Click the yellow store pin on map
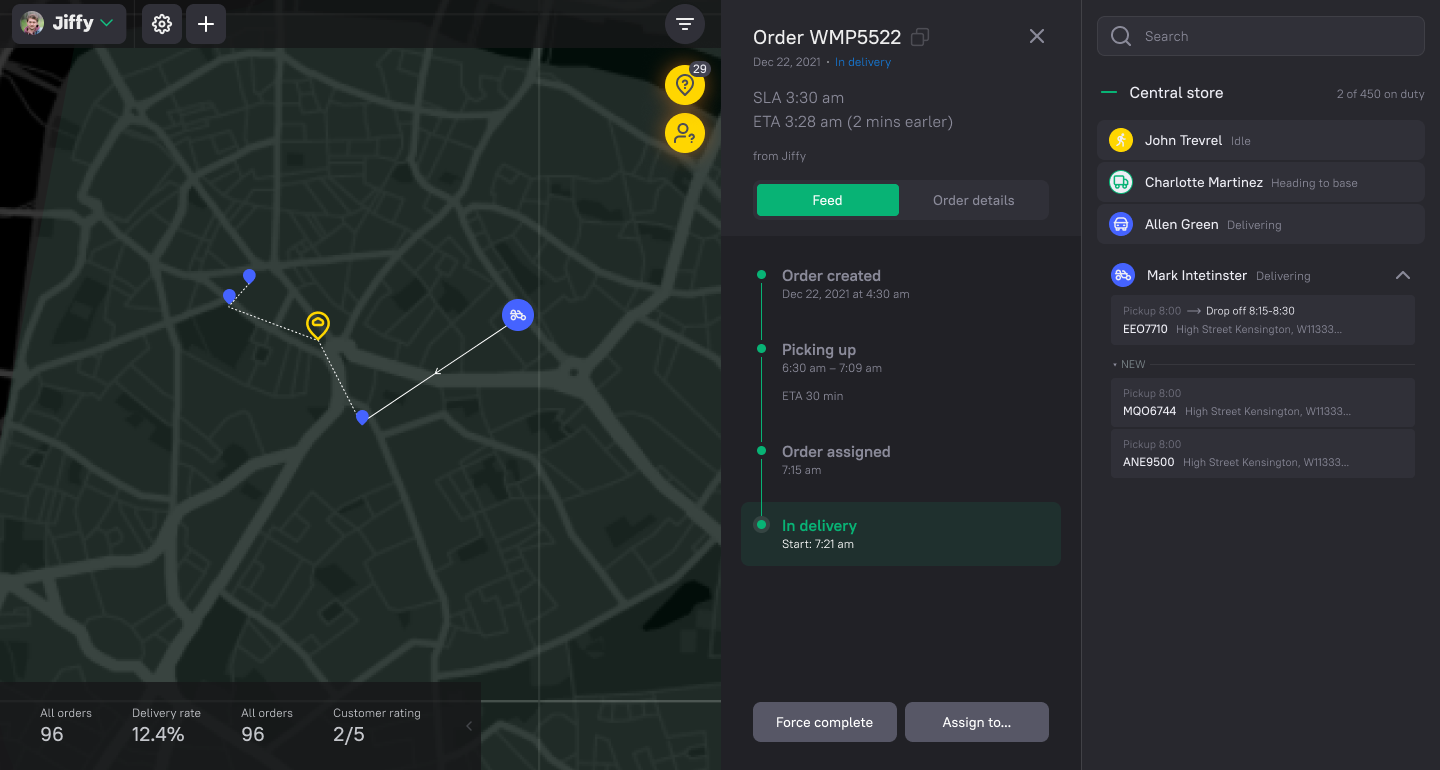1440x770 pixels. click(318, 324)
